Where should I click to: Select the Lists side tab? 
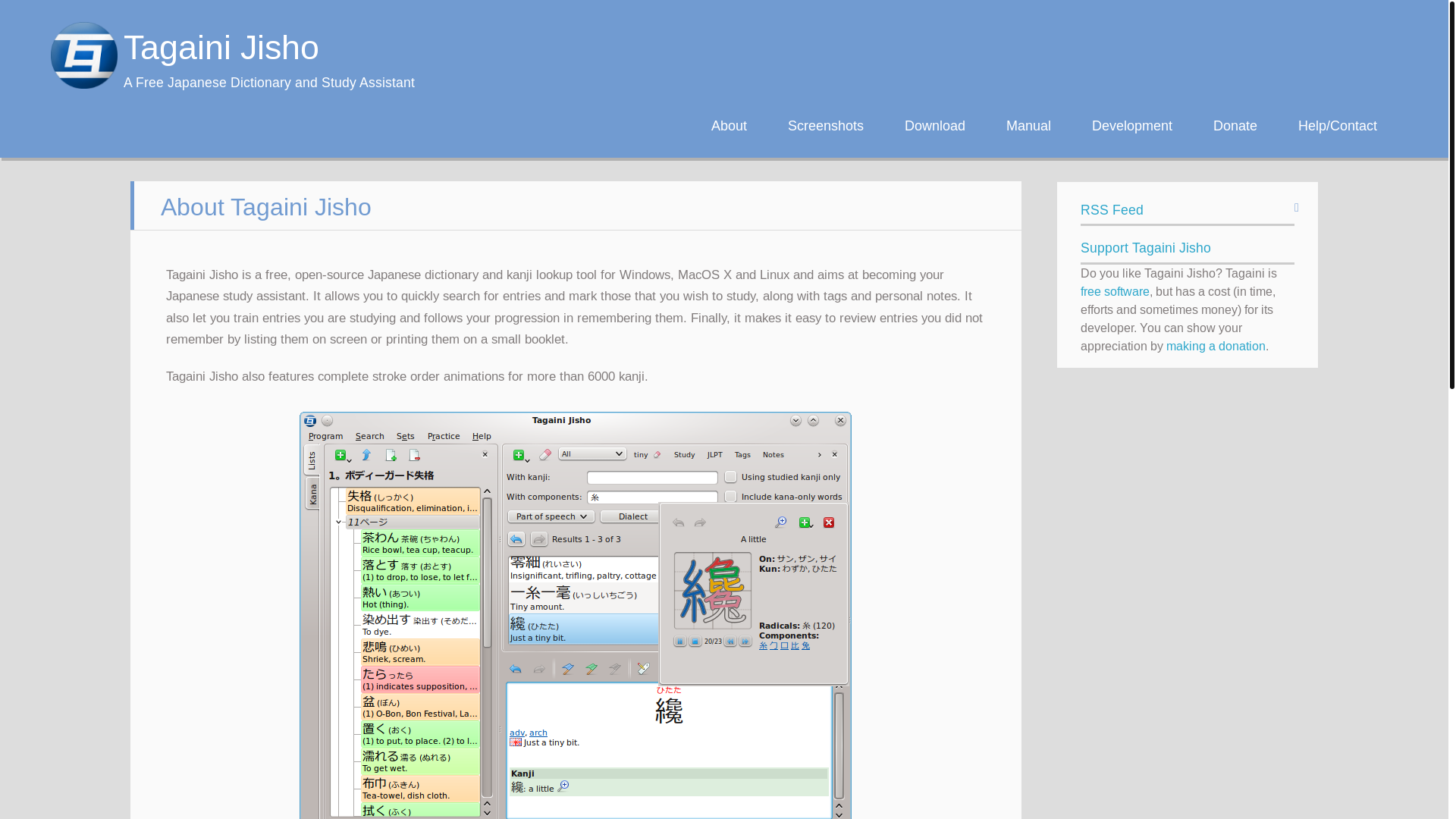point(312,460)
